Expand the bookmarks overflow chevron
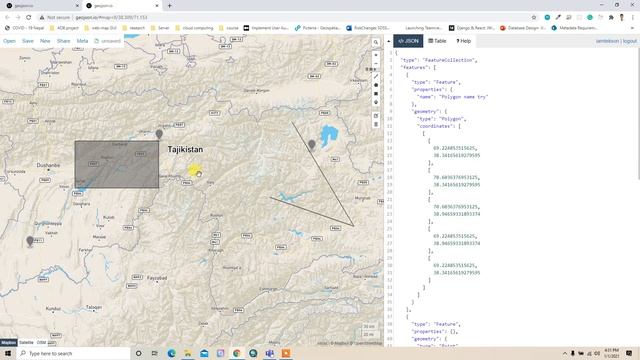Viewport: 640px width, 360px height. click(x=632, y=28)
